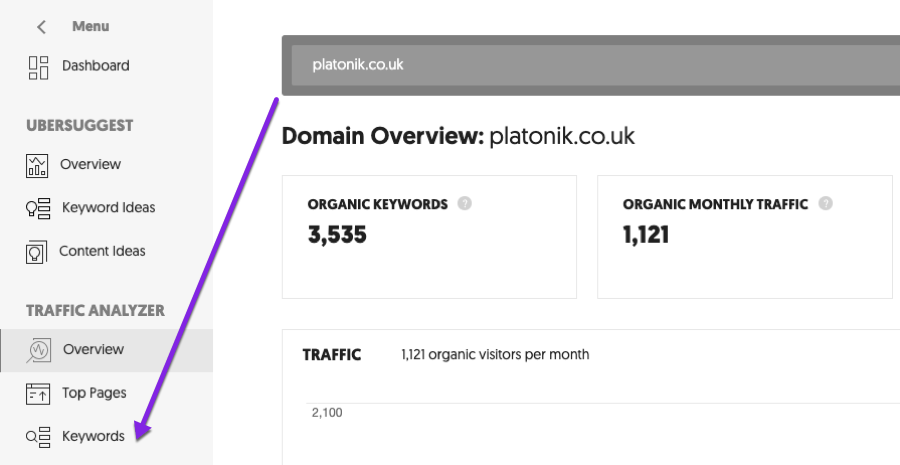Click the Organic Keywords help icon
The height and width of the screenshot is (465, 900).
464,204
